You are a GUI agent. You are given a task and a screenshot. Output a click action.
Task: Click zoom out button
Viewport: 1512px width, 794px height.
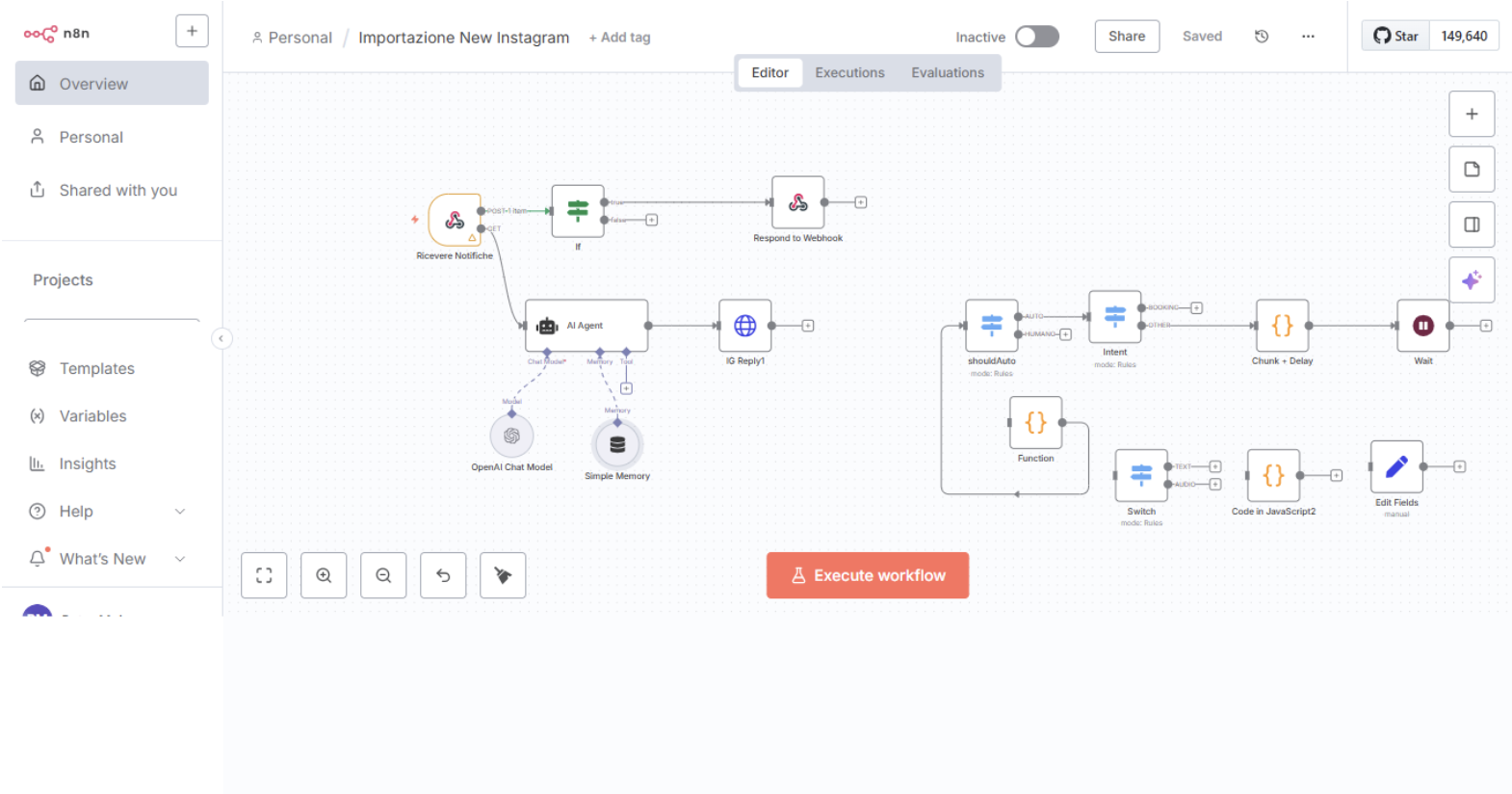[383, 575]
